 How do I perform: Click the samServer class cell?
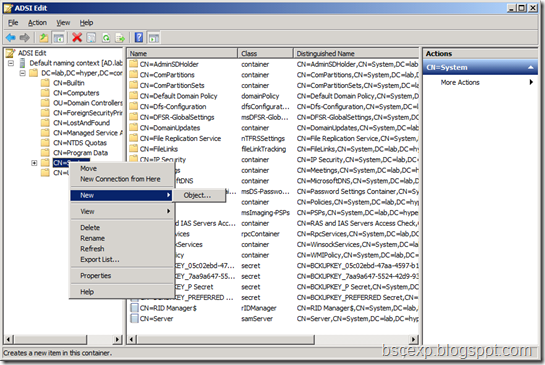tap(257, 318)
